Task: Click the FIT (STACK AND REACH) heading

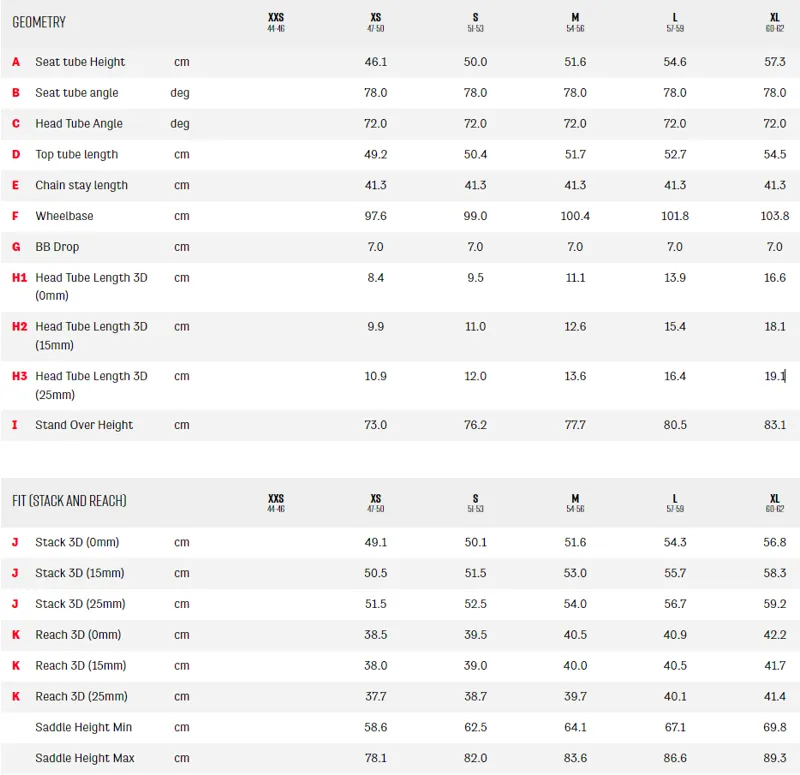Action: coord(69,501)
